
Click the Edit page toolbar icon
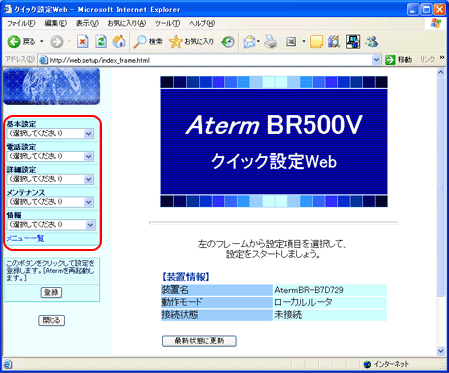[x=291, y=42]
